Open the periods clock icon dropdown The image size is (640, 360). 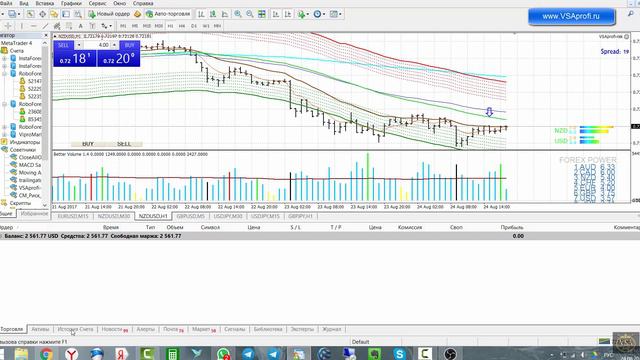click(x=319, y=14)
